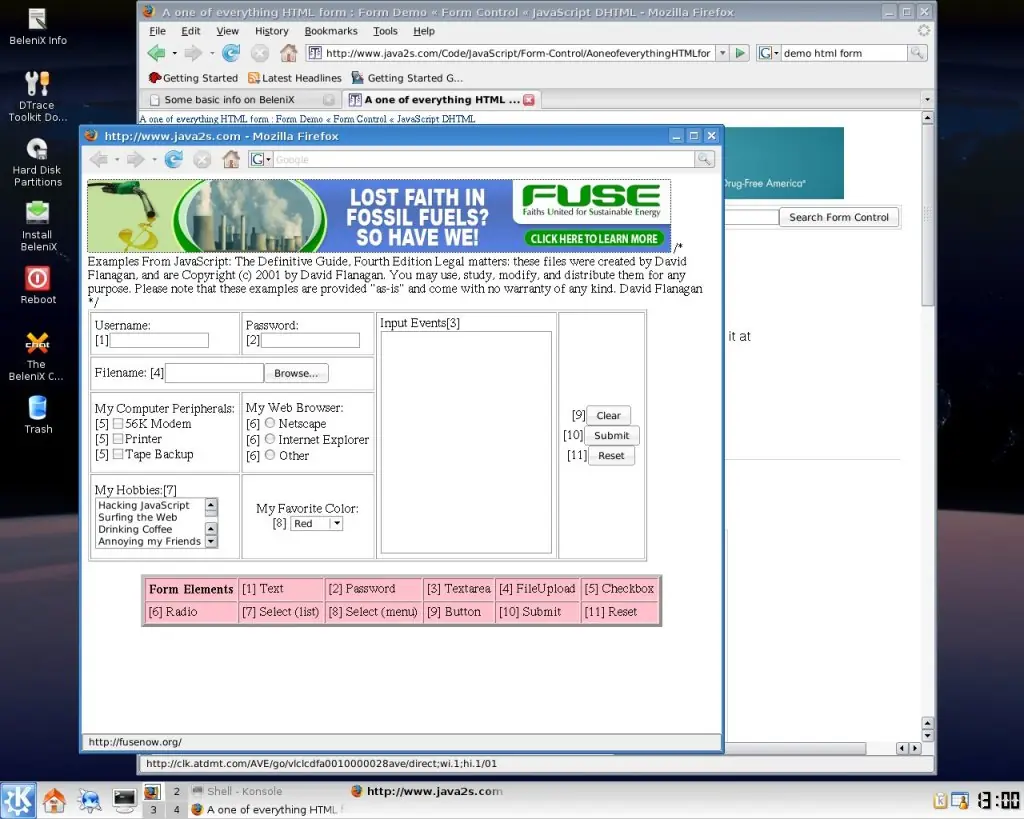
Task: Select the Netscape radio button
Action: [x=270, y=423]
